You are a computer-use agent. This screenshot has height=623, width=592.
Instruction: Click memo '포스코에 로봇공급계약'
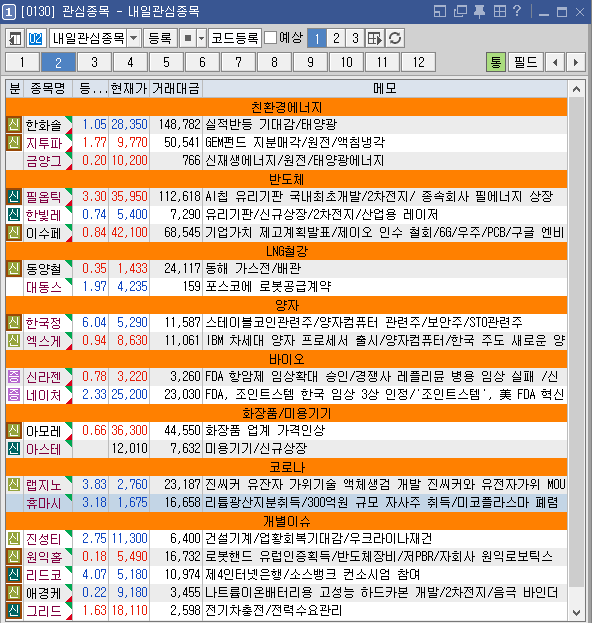coord(268,286)
